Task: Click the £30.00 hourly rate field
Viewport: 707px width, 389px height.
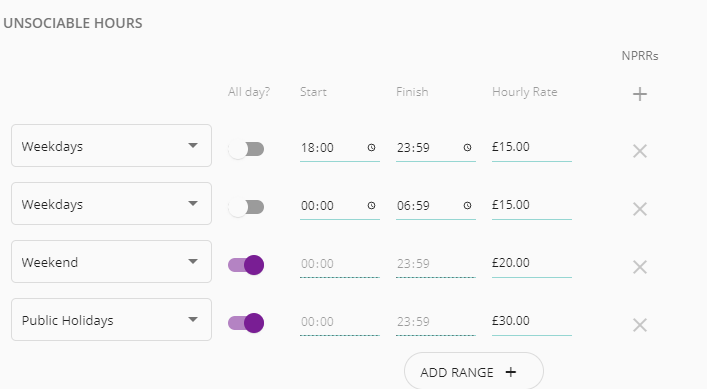Action: pyautogui.click(x=532, y=322)
